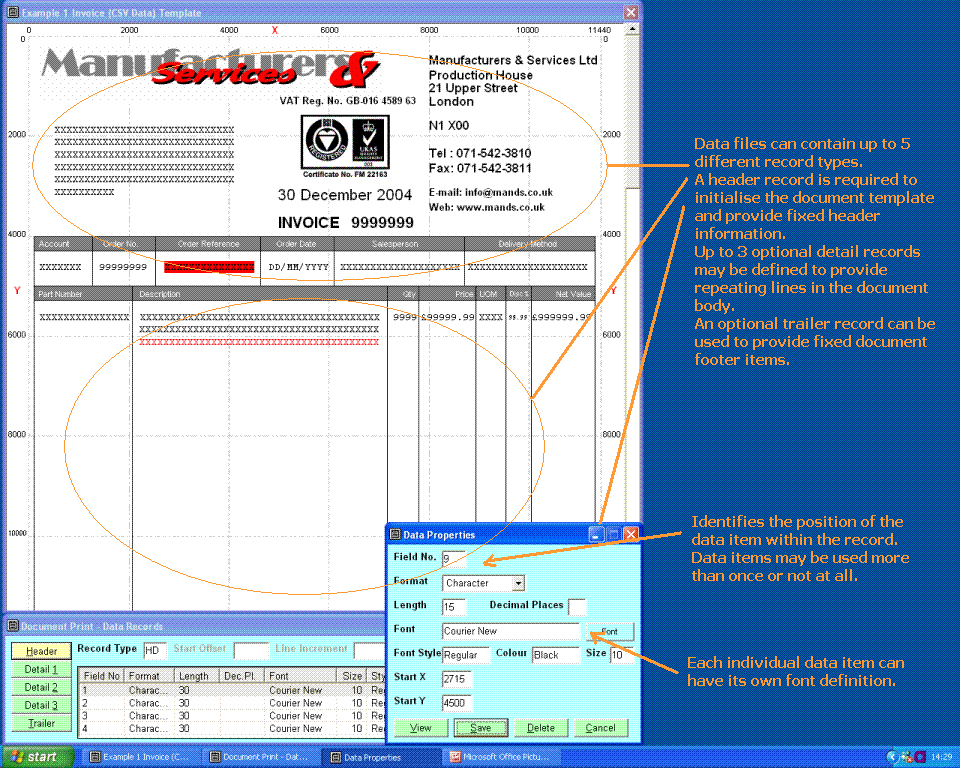Switch to the Detail 1 record tab
This screenshot has height=768, width=960.
click(41, 670)
